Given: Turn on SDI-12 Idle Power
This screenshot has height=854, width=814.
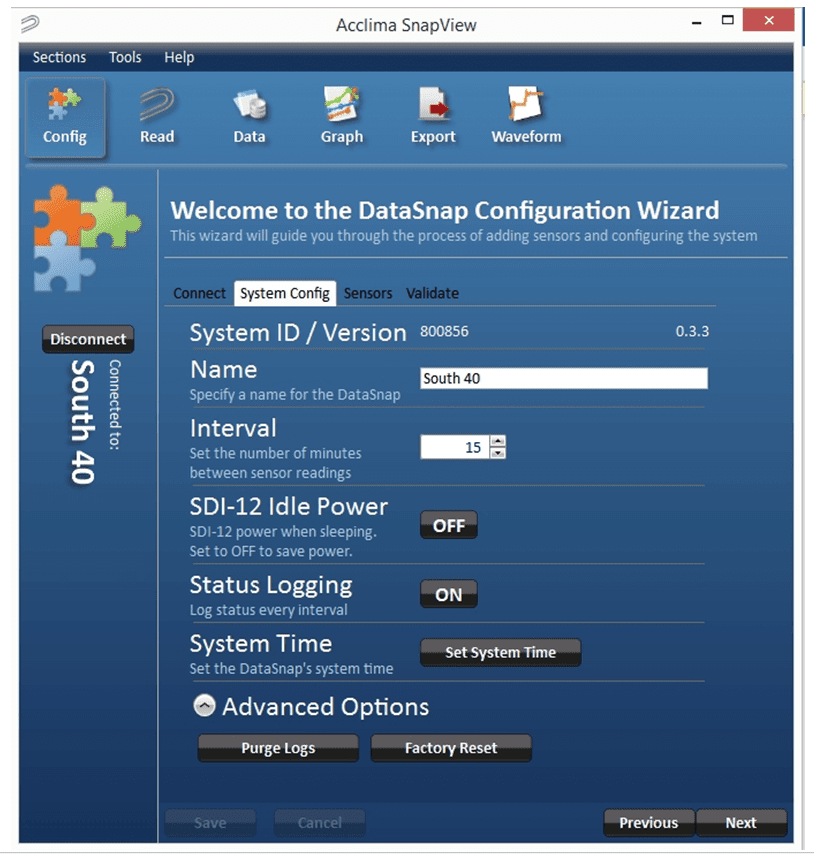Looking at the screenshot, I should tap(448, 524).
